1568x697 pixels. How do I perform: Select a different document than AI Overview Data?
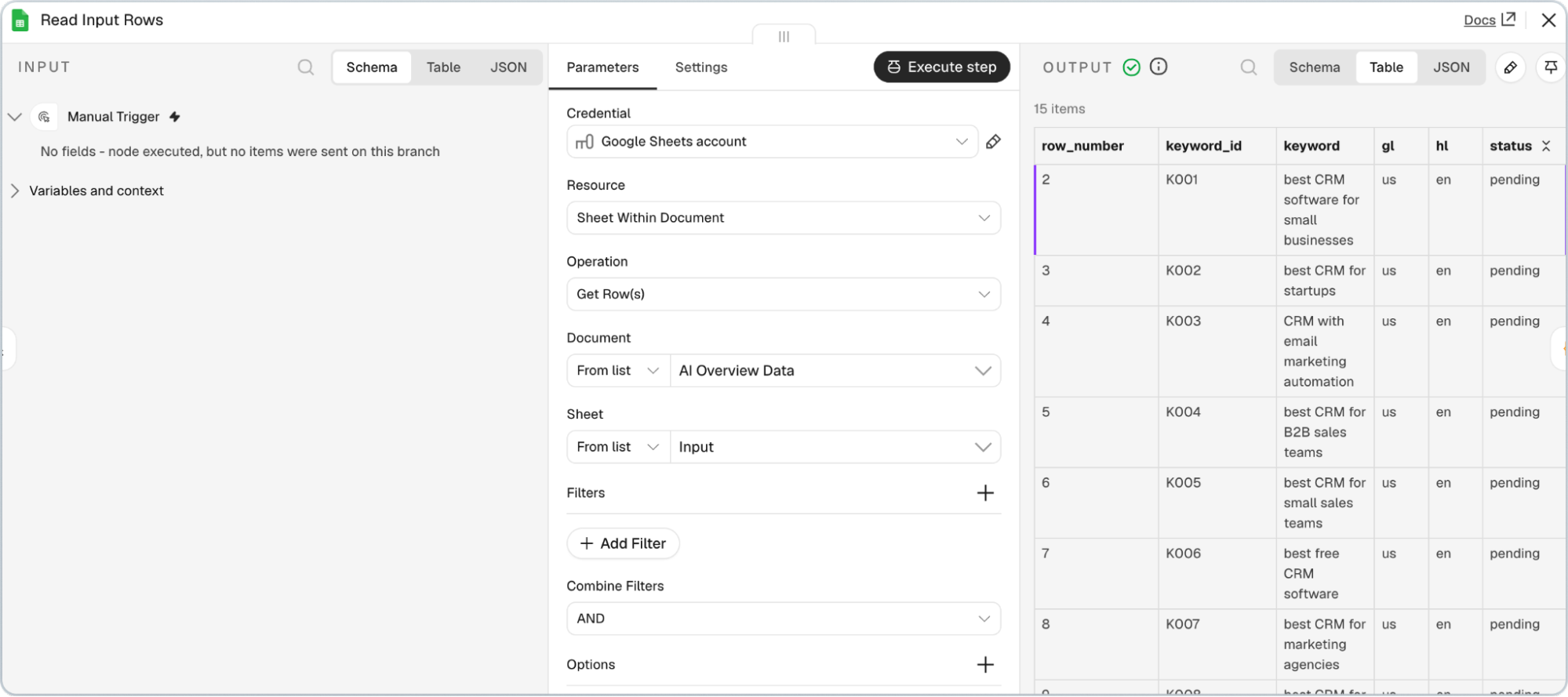click(835, 371)
